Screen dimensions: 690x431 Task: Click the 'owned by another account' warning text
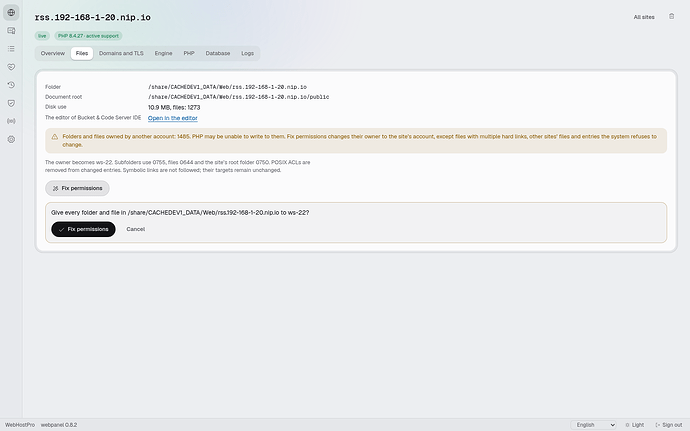tap(360, 140)
